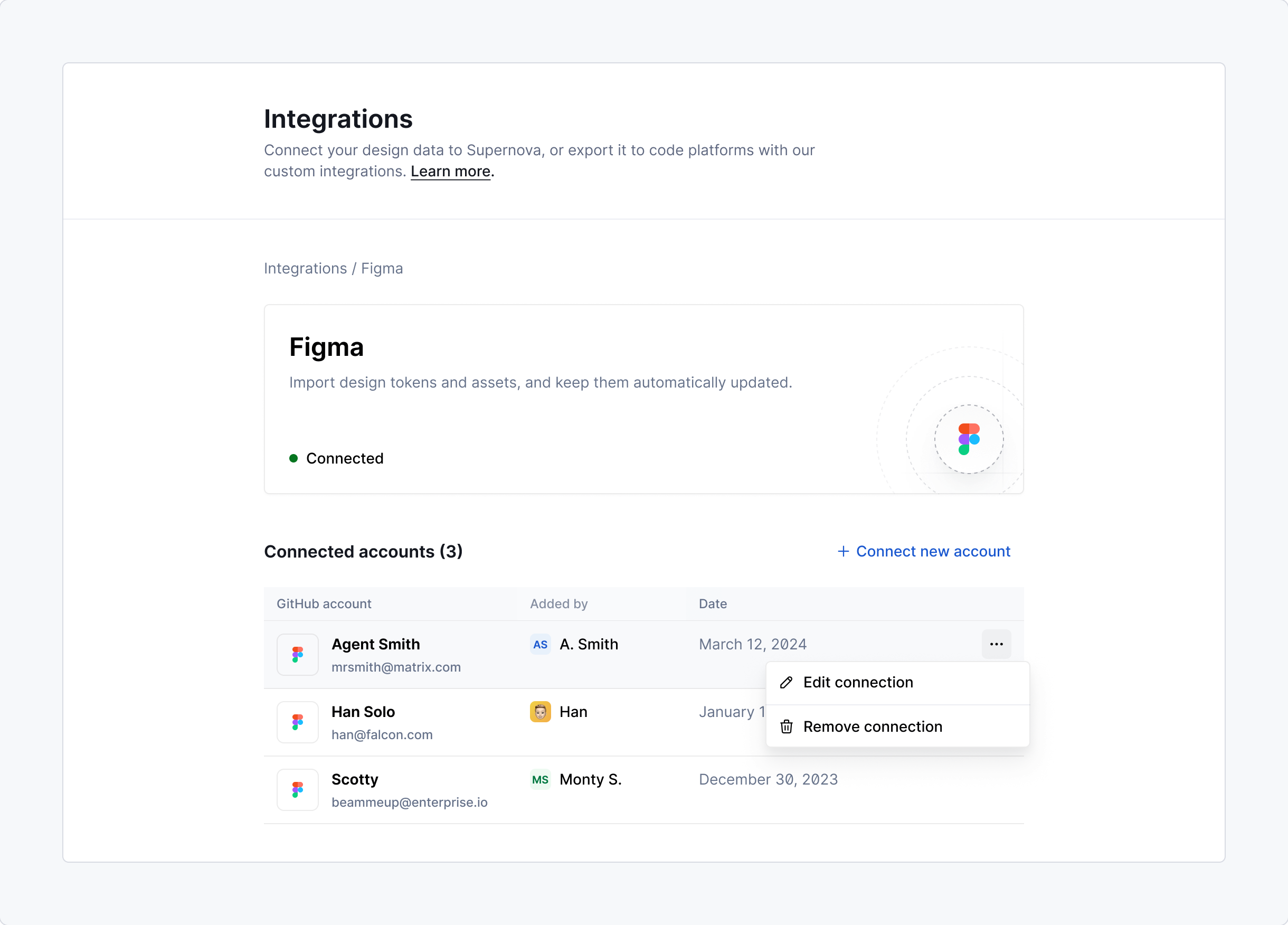Click the green Connected status dot
Viewport: 1288px width, 925px height.
point(293,458)
